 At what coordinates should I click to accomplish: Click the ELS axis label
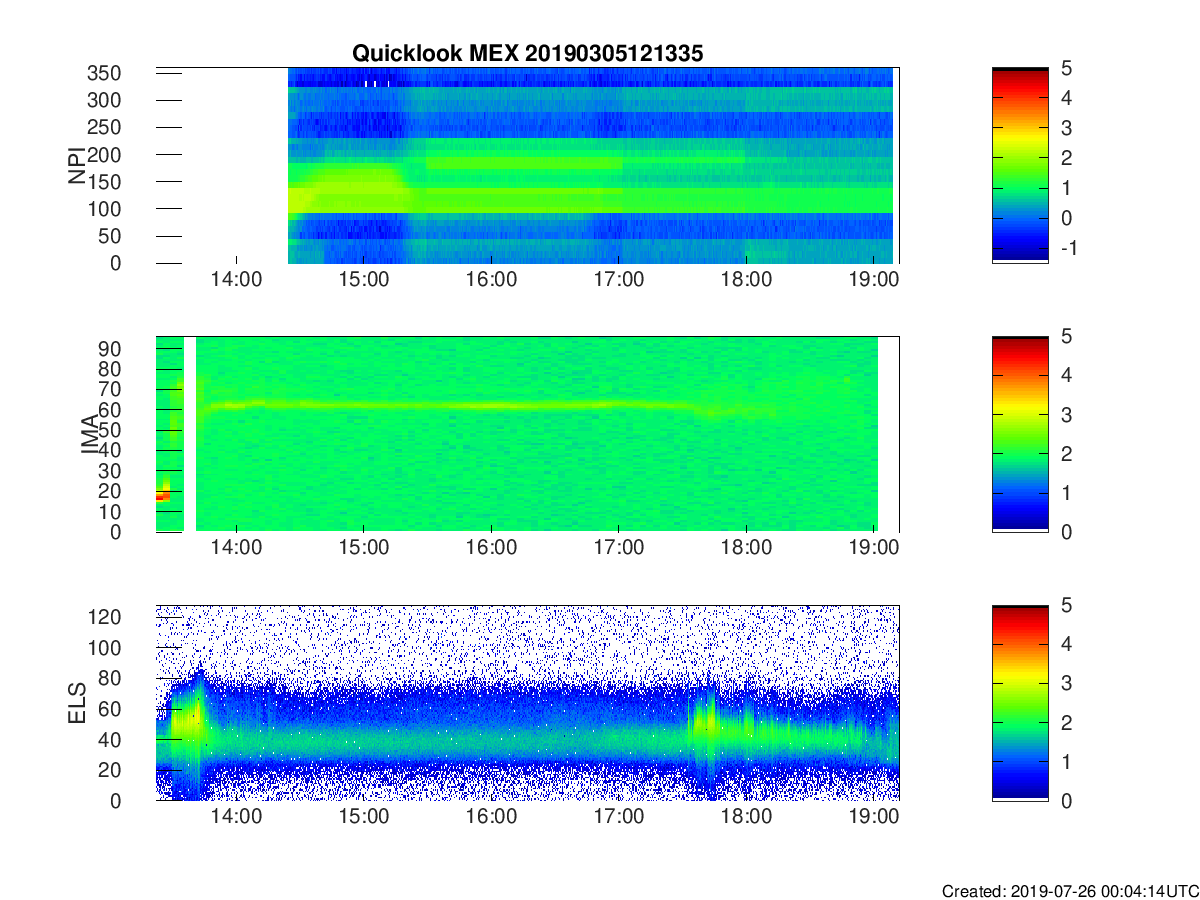coord(76,703)
